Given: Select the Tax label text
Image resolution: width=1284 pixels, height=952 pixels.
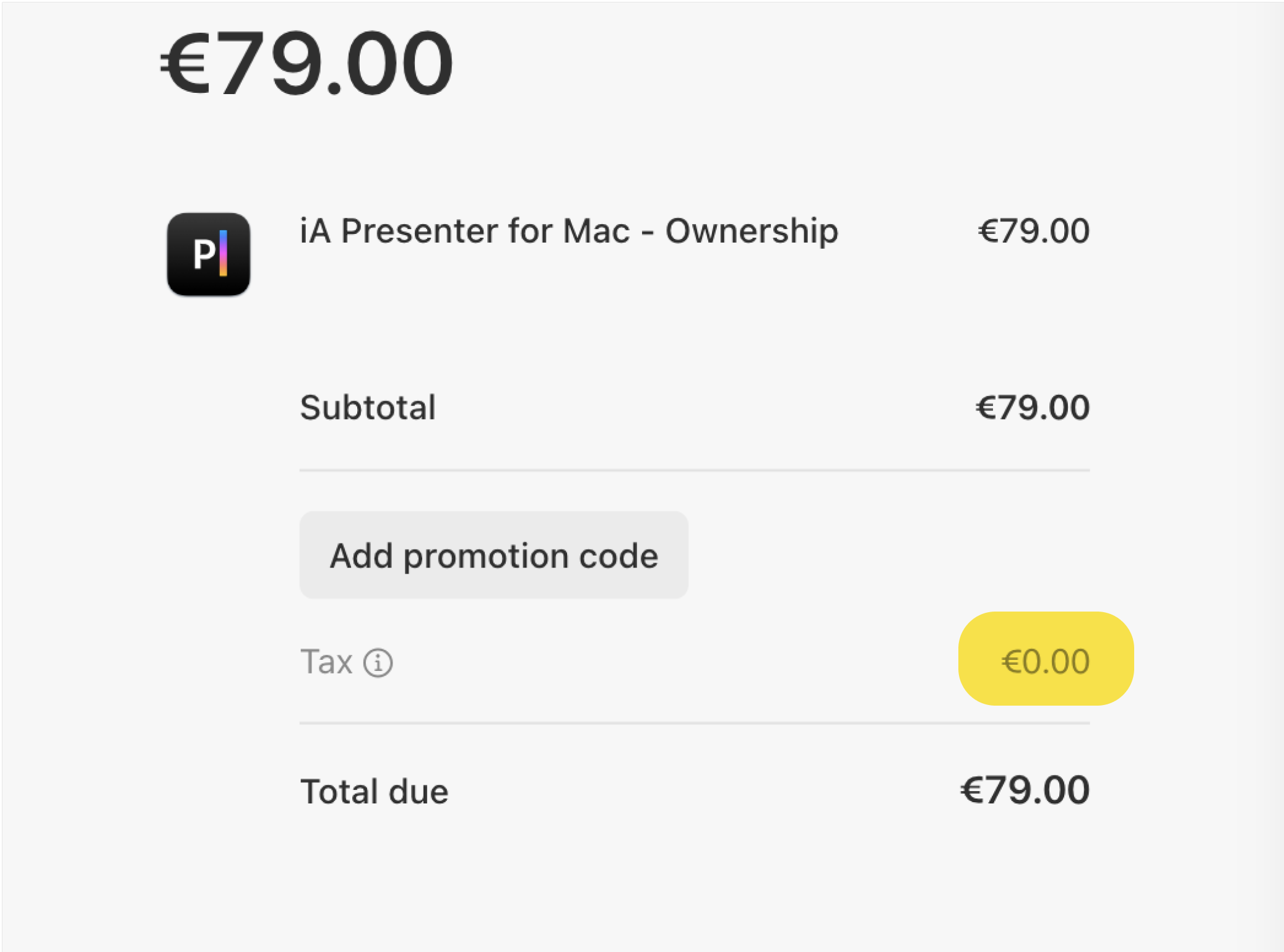Looking at the screenshot, I should [325, 661].
